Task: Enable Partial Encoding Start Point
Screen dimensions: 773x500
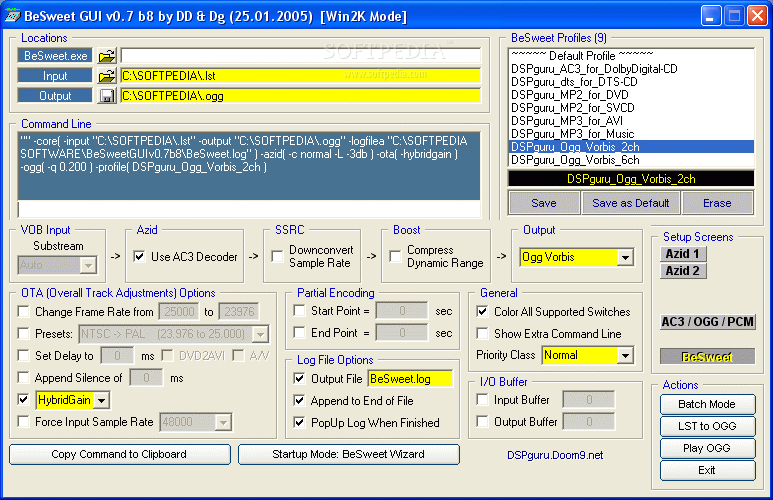Action: click(x=299, y=311)
